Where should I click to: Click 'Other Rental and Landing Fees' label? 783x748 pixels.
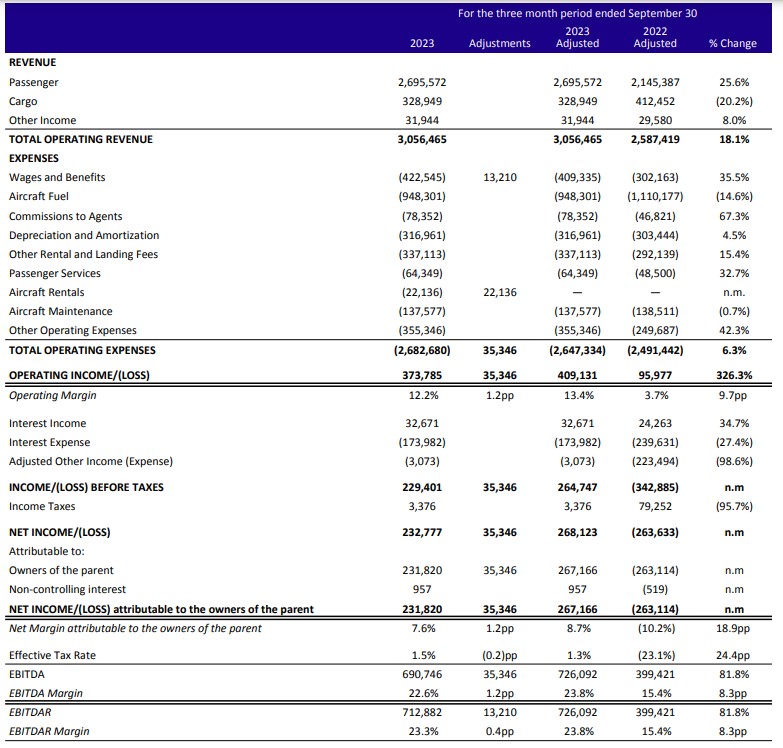tap(83, 254)
